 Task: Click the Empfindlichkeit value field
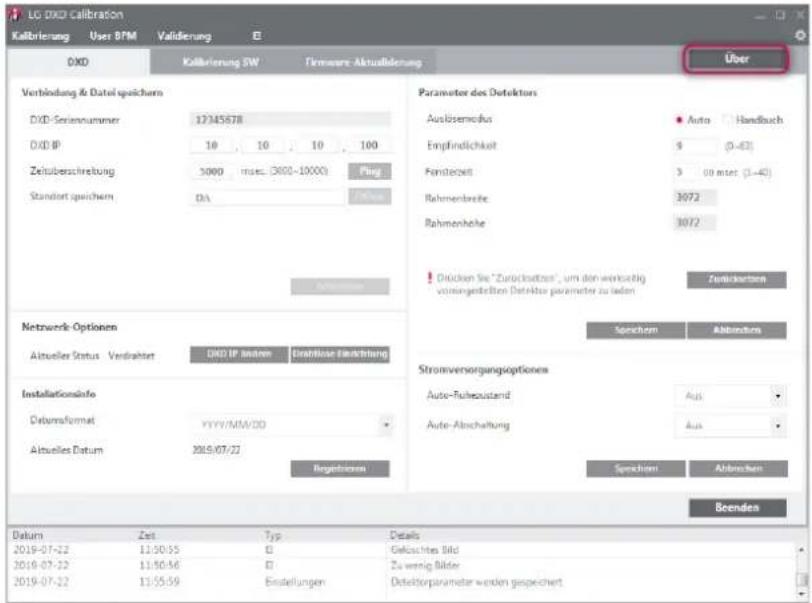696,146
